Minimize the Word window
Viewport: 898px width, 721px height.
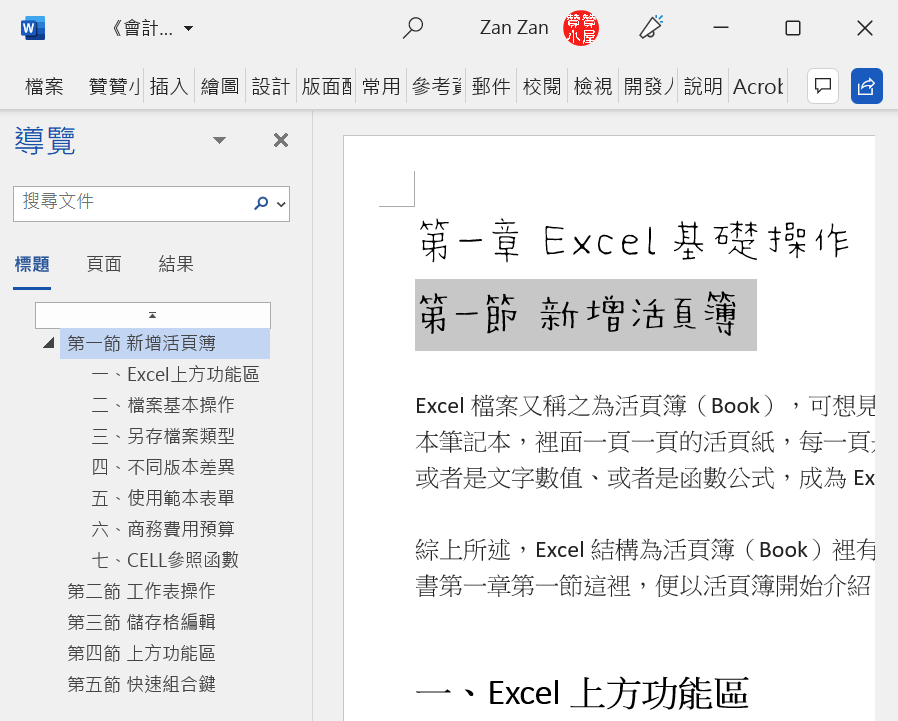[720, 27]
